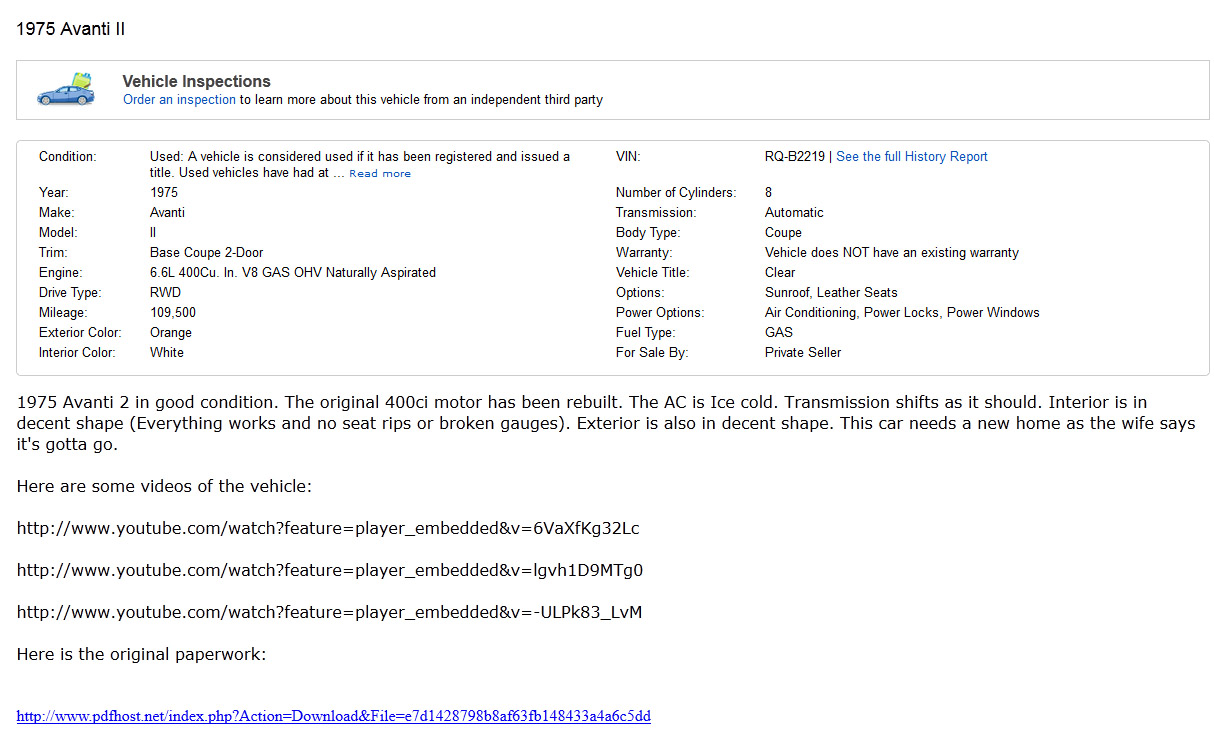
Task: Open the pdfhost.net original paperwork link
Action: (333, 716)
